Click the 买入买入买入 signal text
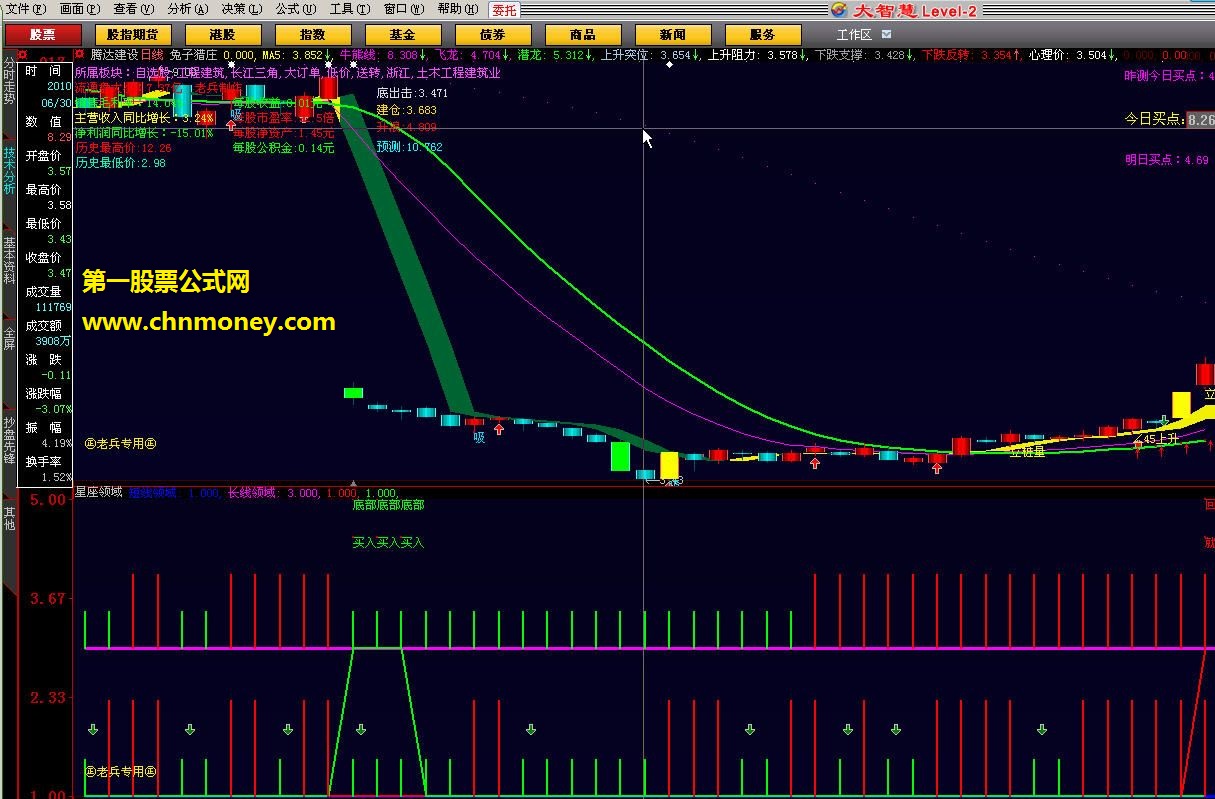This screenshot has height=799, width=1215. [388, 543]
